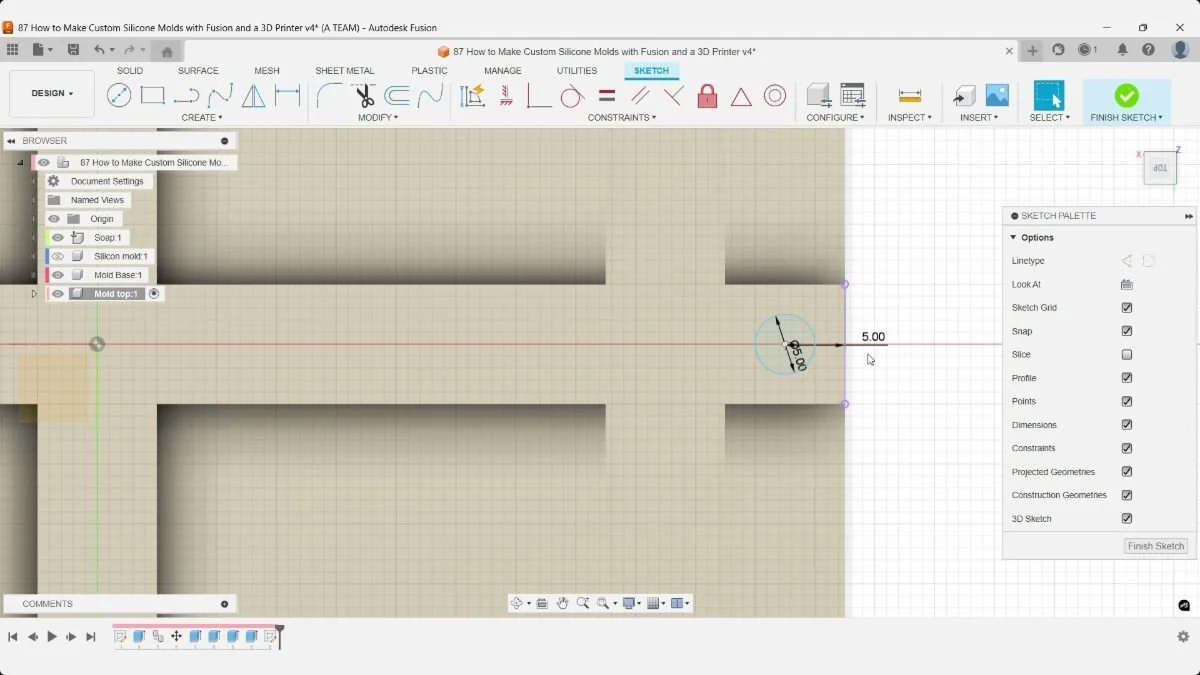This screenshot has width=1200, height=675.
Task: Toggle the Constraints checkbox
Action: (x=1127, y=448)
